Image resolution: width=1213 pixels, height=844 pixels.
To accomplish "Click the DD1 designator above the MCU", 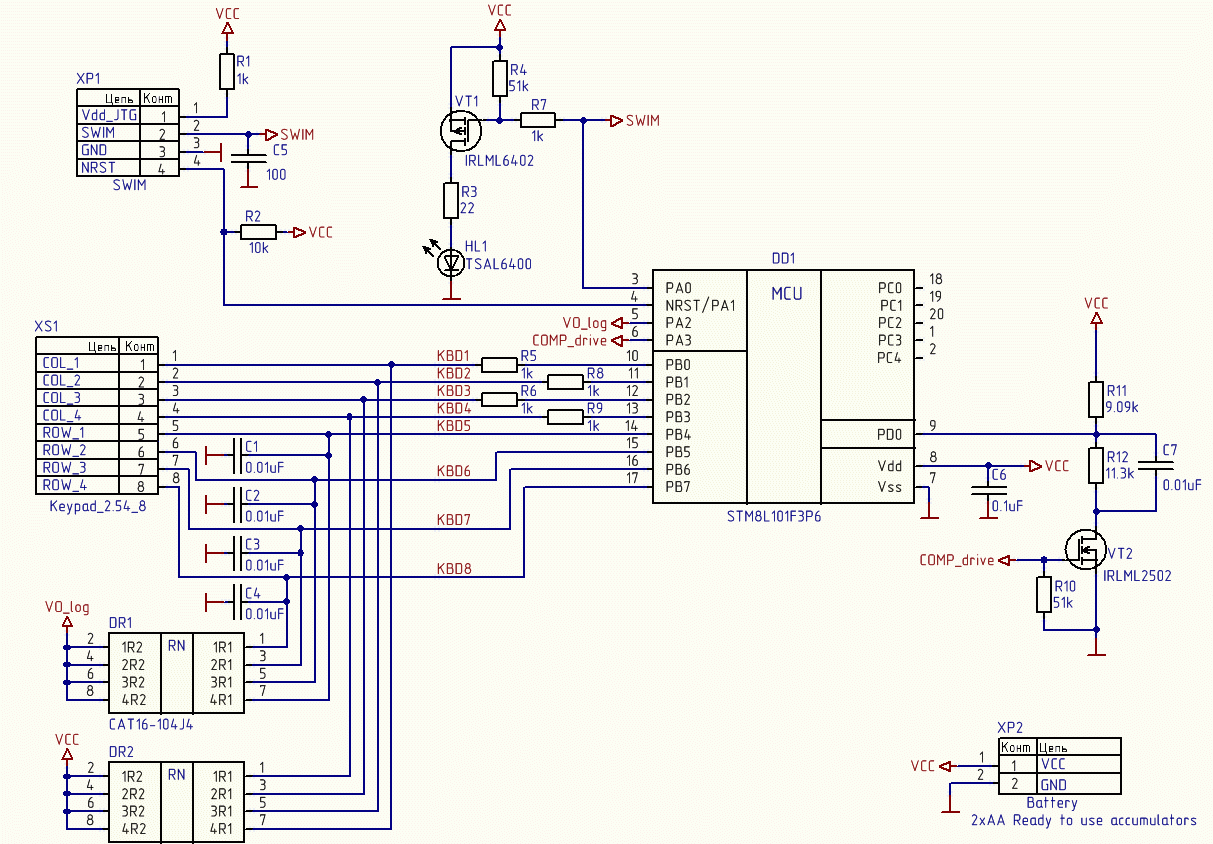I will 784,258.
